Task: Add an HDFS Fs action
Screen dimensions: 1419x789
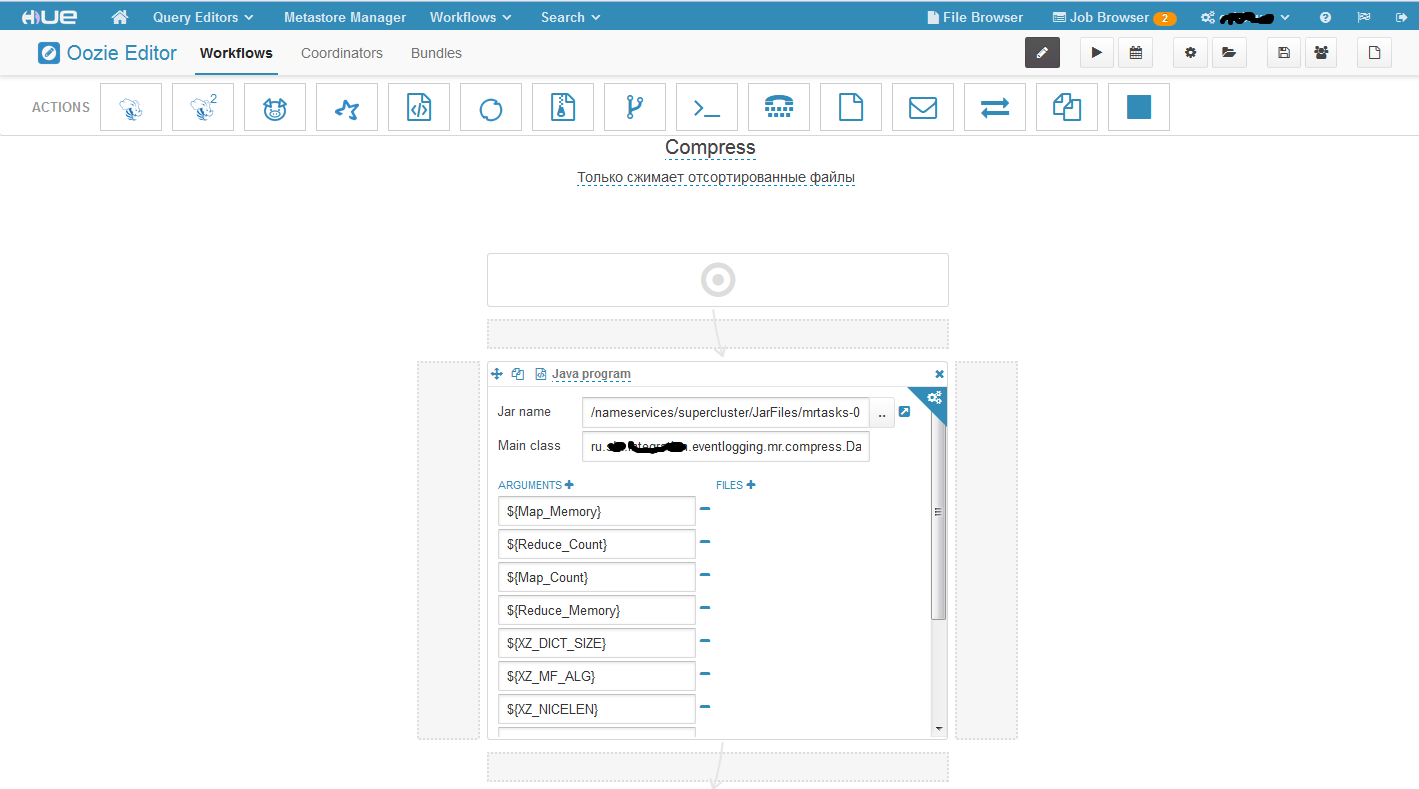Action: [x=851, y=107]
